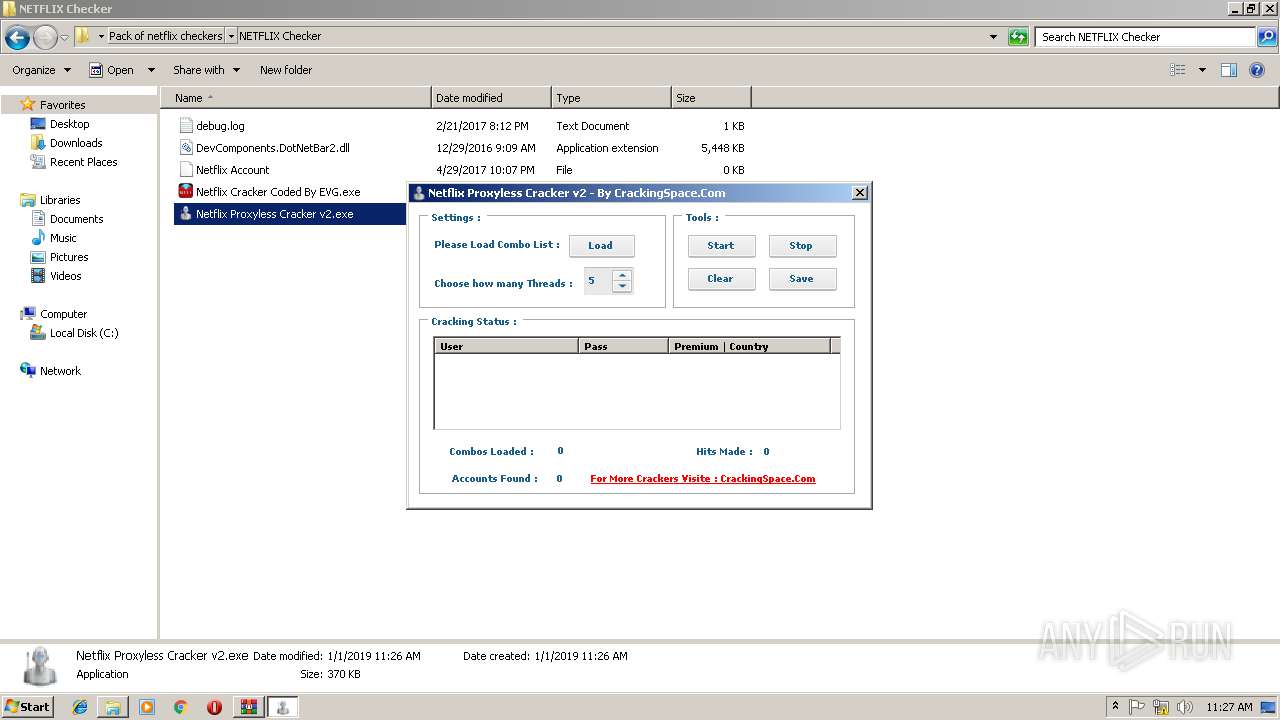The width and height of the screenshot is (1280, 720).
Task: Select Favorites in navigation pane
Action: [x=62, y=105]
